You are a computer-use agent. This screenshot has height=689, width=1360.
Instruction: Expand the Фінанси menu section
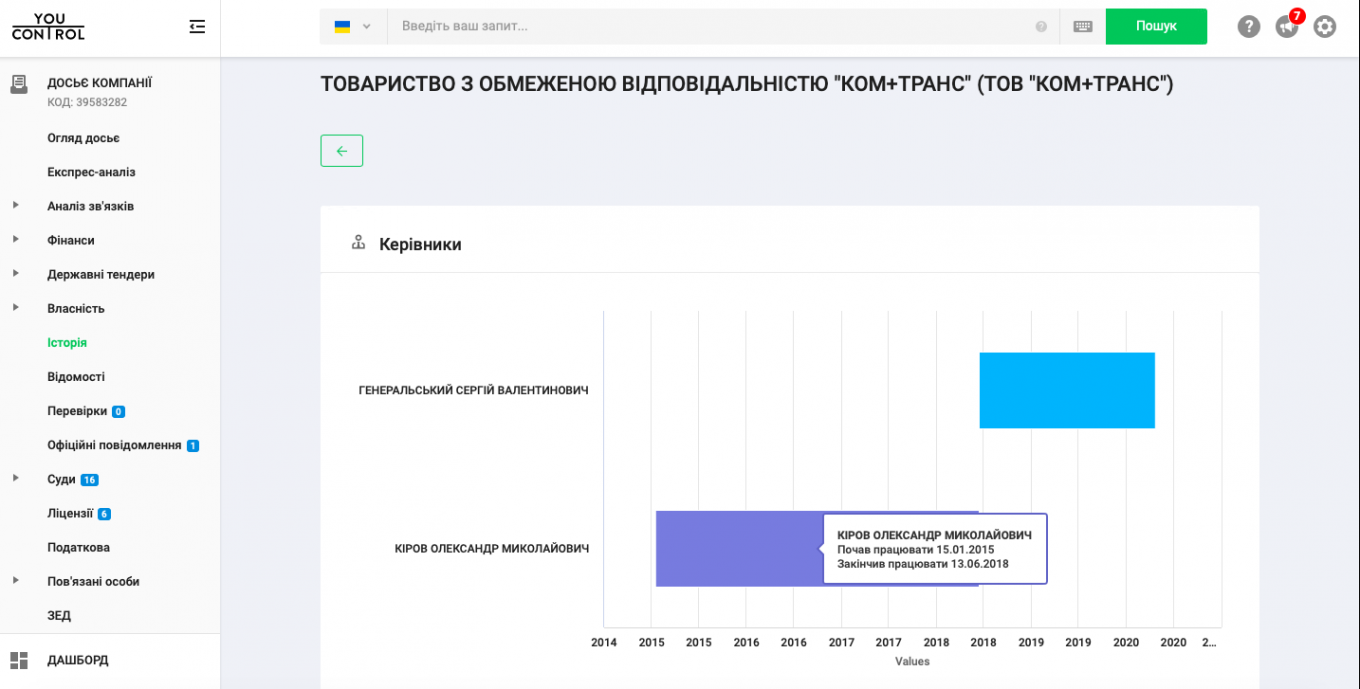point(16,240)
